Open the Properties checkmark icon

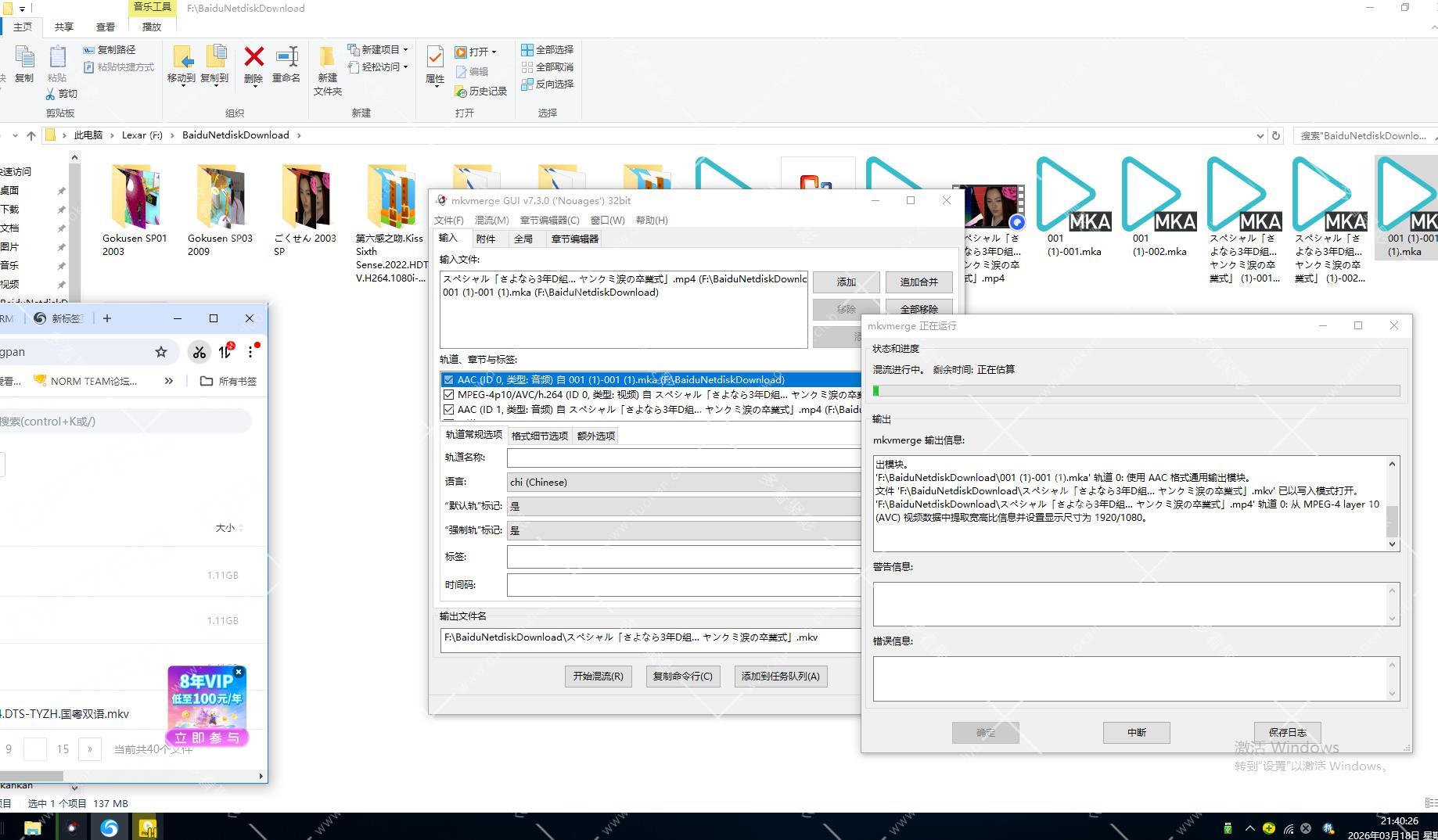coord(435,58)
